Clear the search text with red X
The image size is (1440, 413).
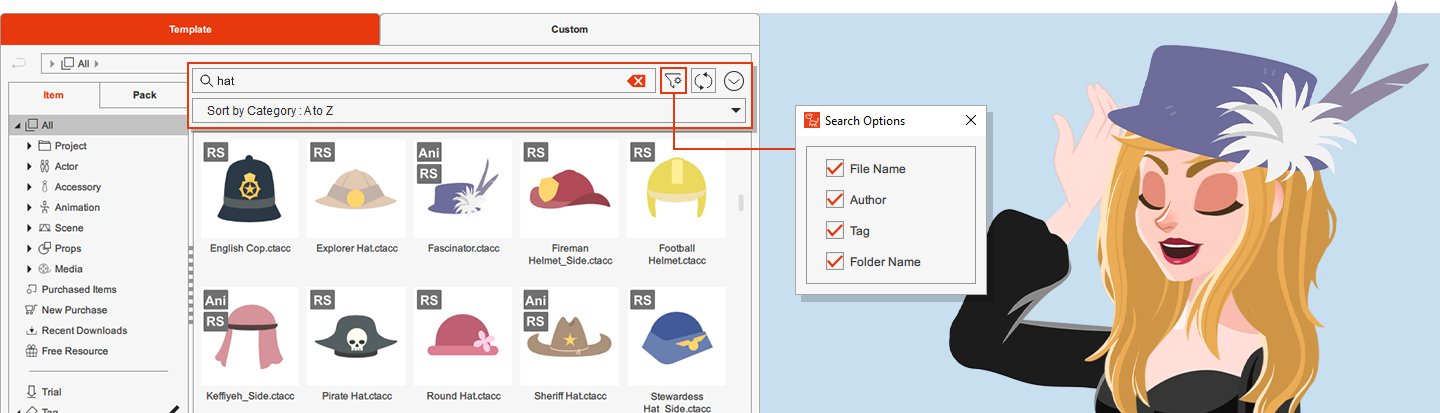[x=636, y=81]
